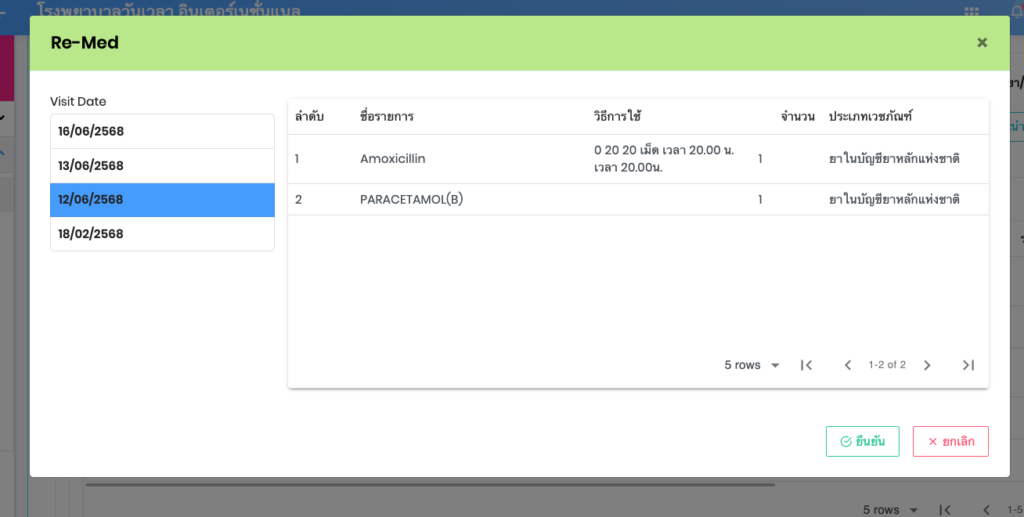Open the 5 rows dropdown inside the dialog

click(752, 365)
